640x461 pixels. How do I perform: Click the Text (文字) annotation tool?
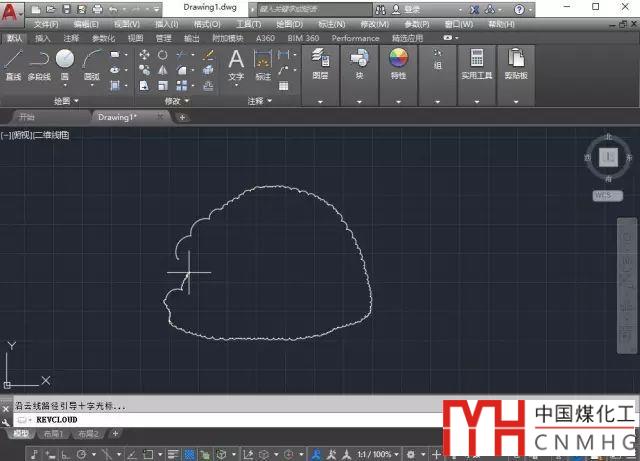pyautogui.click(x=236, y=61)
